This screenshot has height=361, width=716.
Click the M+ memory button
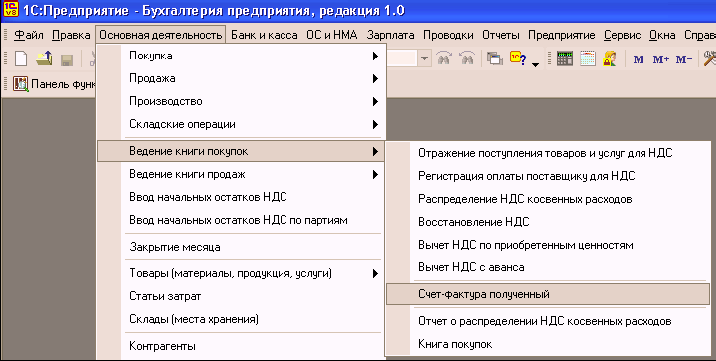point(660,59)
